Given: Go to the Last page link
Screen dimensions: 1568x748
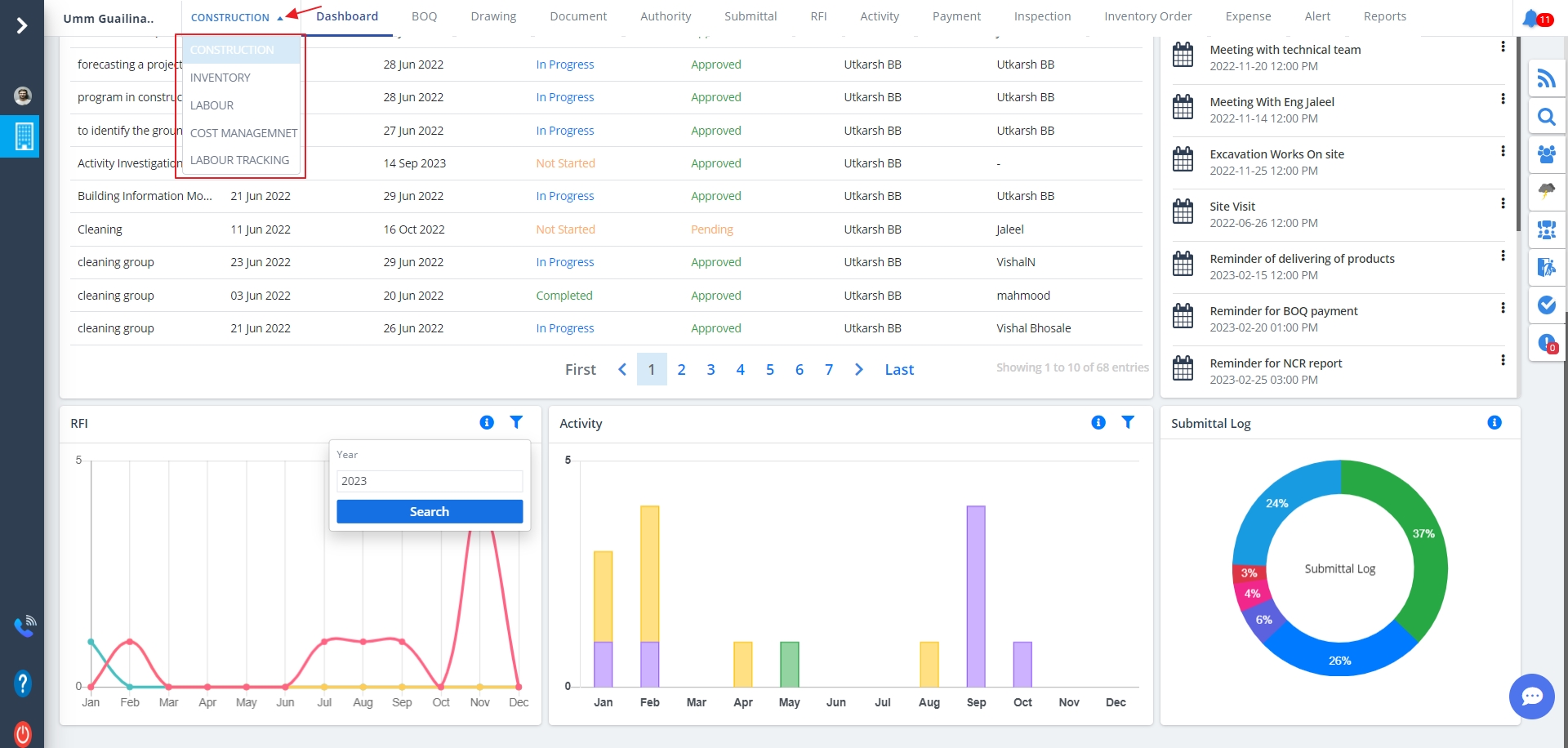Looking at the screenshot, I should (899, 370).
